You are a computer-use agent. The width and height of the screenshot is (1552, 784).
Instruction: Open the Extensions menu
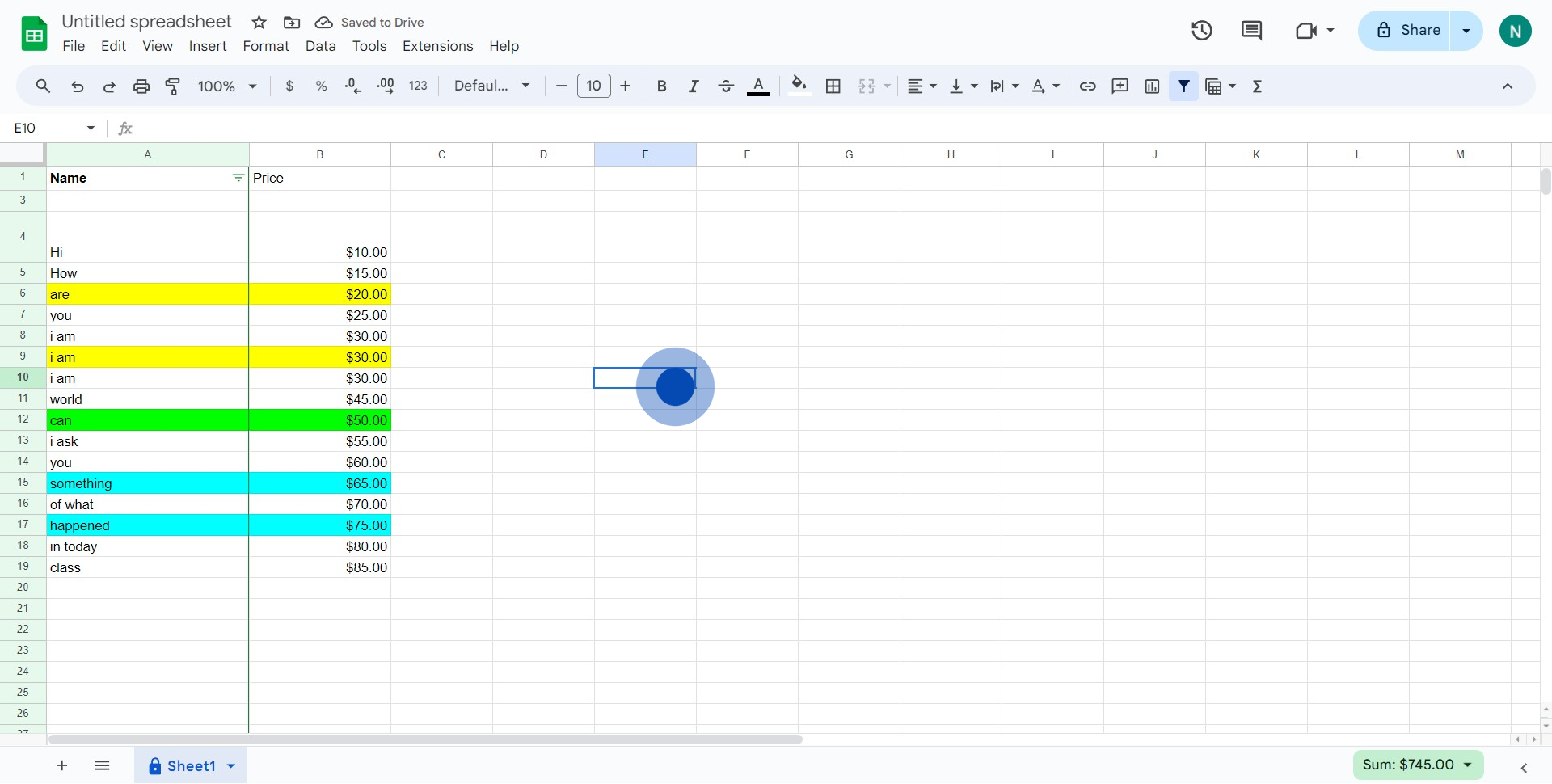pos(437,46)
